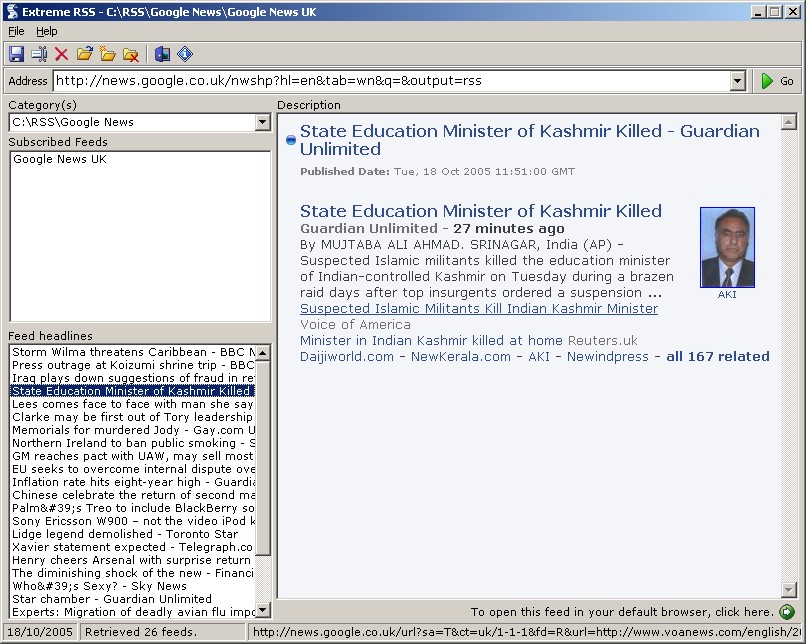Click green open-in-browser icon at bottom right

(x=787, y=612)
